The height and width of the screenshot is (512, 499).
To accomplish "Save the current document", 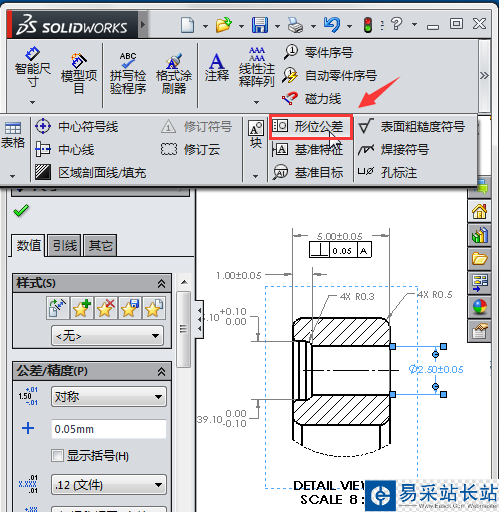I will tap(260, 25).
